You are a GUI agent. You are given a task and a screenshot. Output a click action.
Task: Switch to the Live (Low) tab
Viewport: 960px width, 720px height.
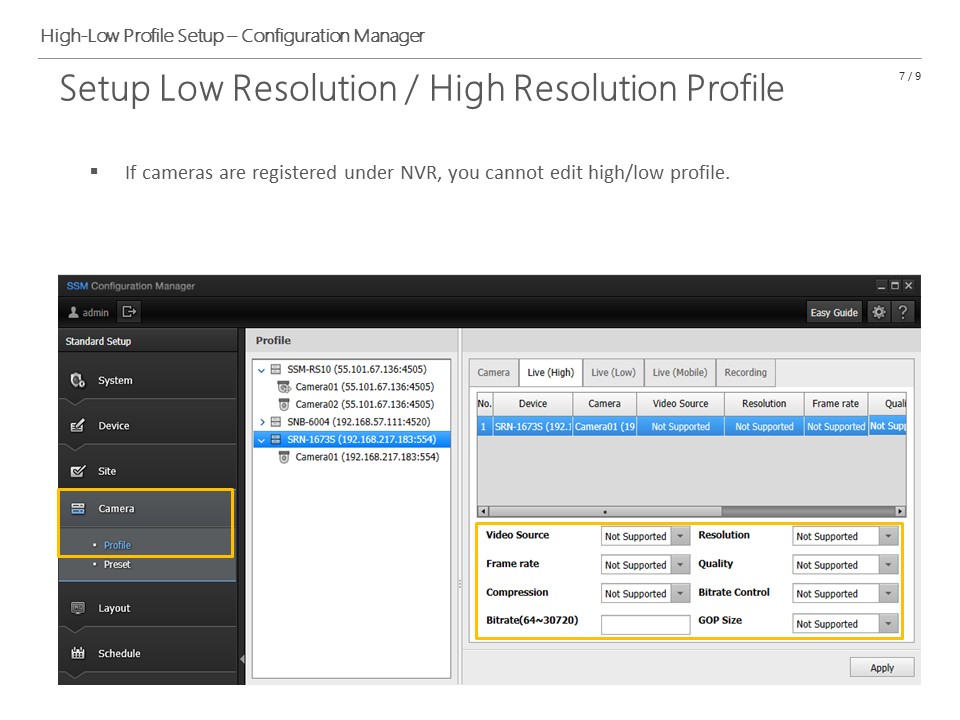tap(613, 372)
